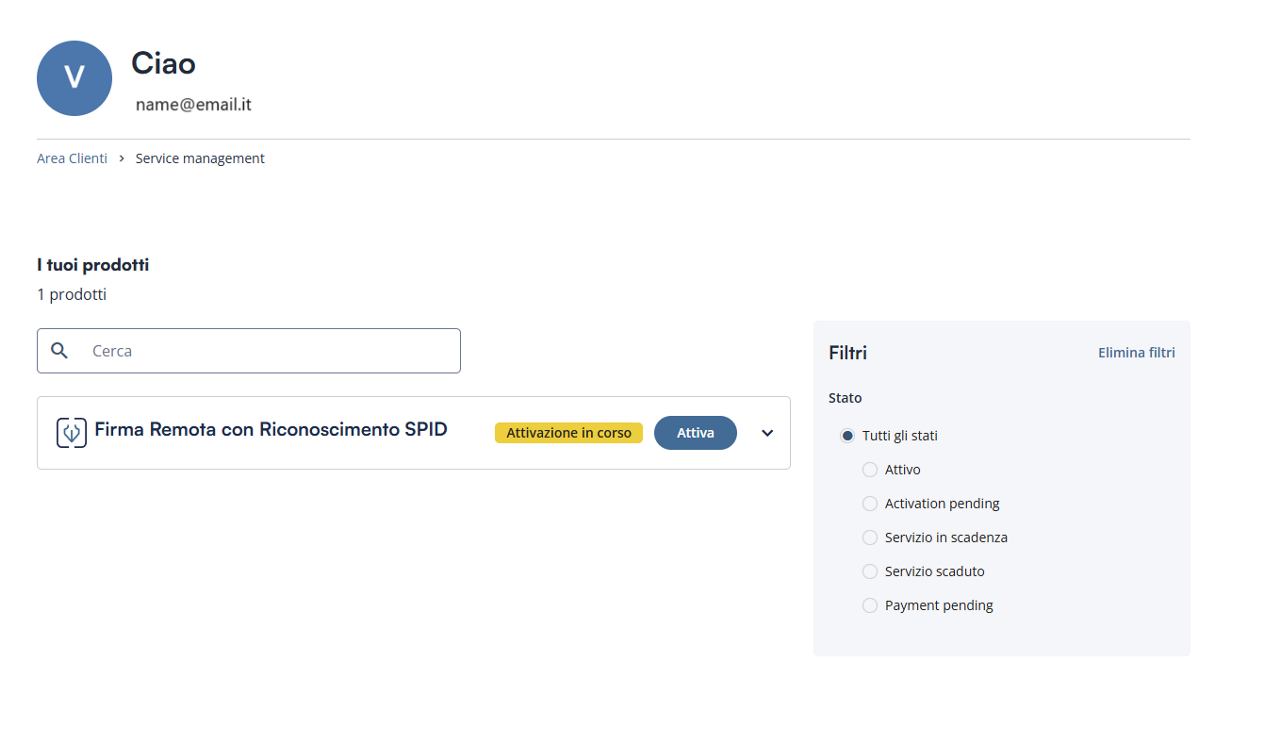This screenshot has width=1280, height=744.
Task: Expand the Firma Remota product row chevron
Action: pyautogui.click(x=767, y=433)
